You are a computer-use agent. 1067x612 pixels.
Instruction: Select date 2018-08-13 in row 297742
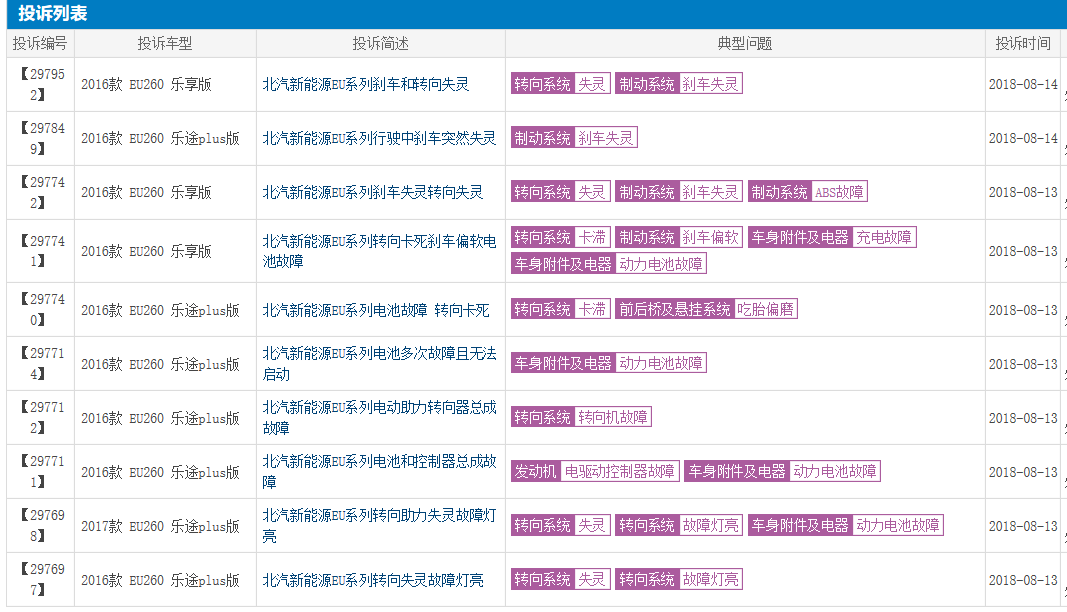[x=1023, y=193]
